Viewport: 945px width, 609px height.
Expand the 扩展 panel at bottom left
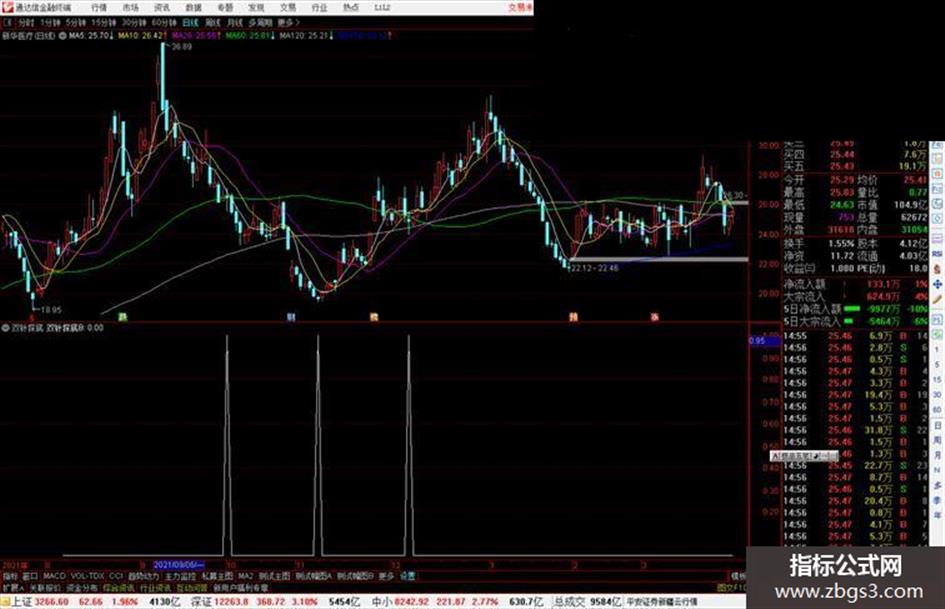pyautogui.click(x=12, y=588)
